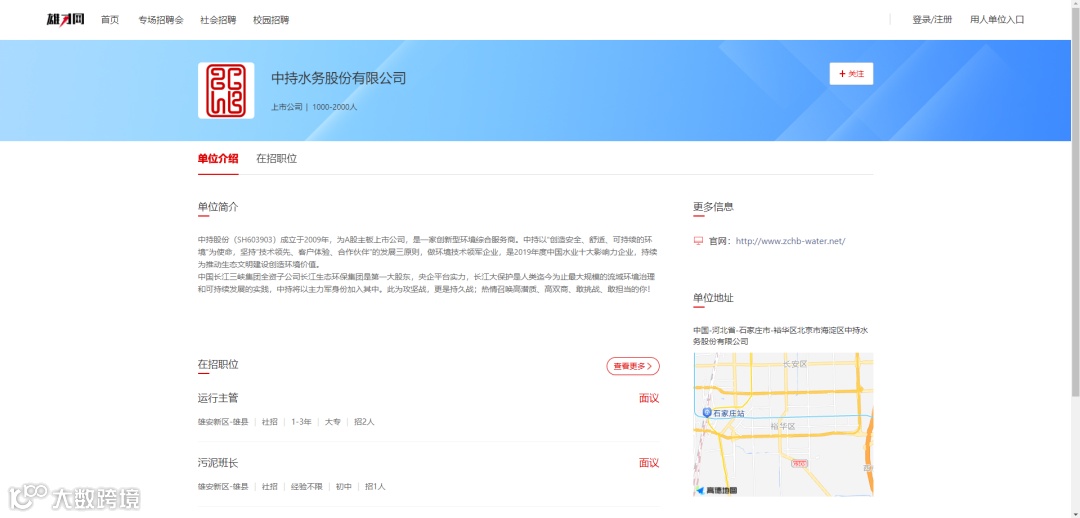Click the company seal logo image
Viewport: 1080px width, 518px height.
pos(226,90)
